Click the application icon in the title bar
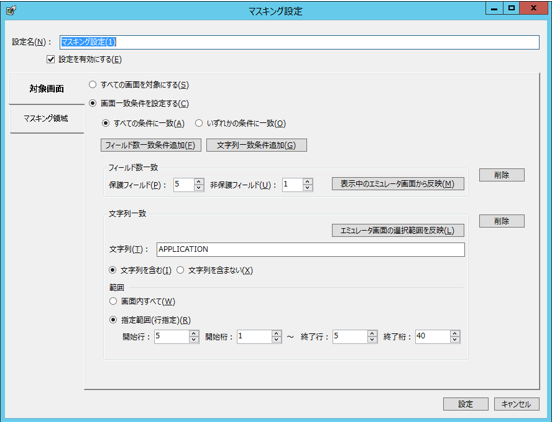 coord(11,11)
